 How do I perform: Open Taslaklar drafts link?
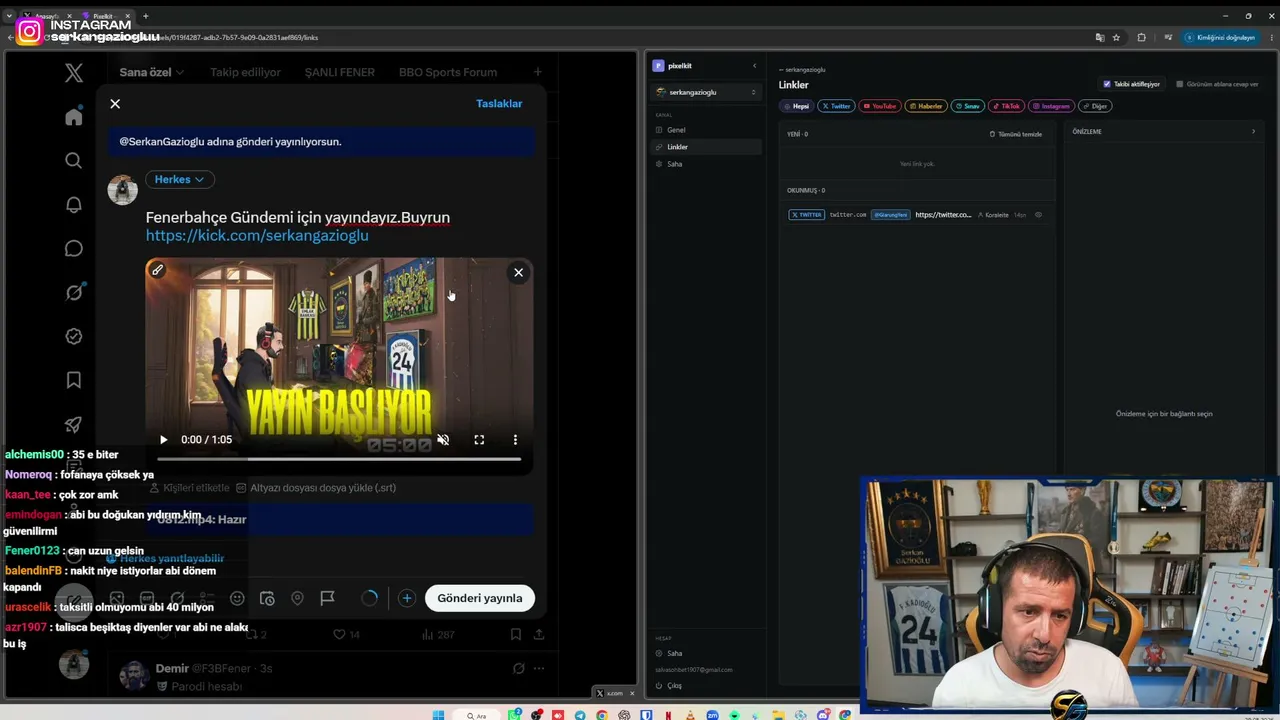(499, 104)
